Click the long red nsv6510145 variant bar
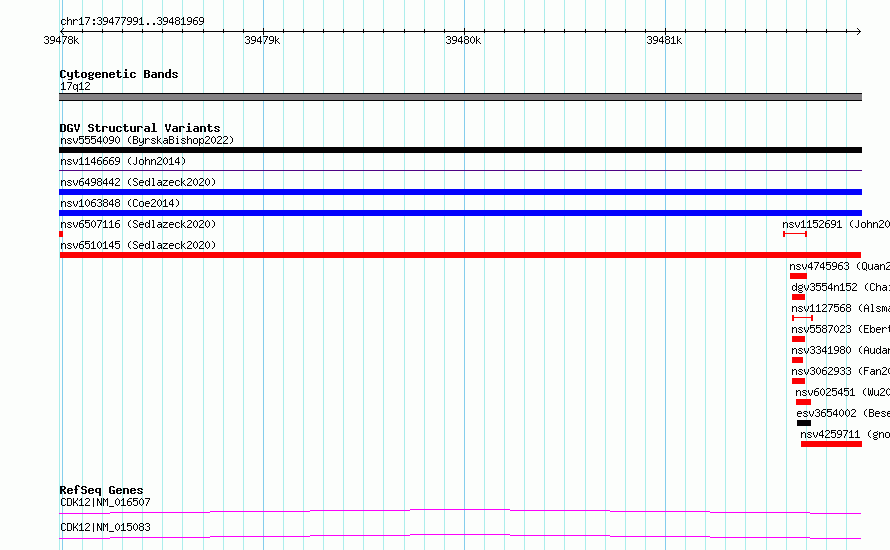This screenshot has width=890, height=550. (460, 255)
